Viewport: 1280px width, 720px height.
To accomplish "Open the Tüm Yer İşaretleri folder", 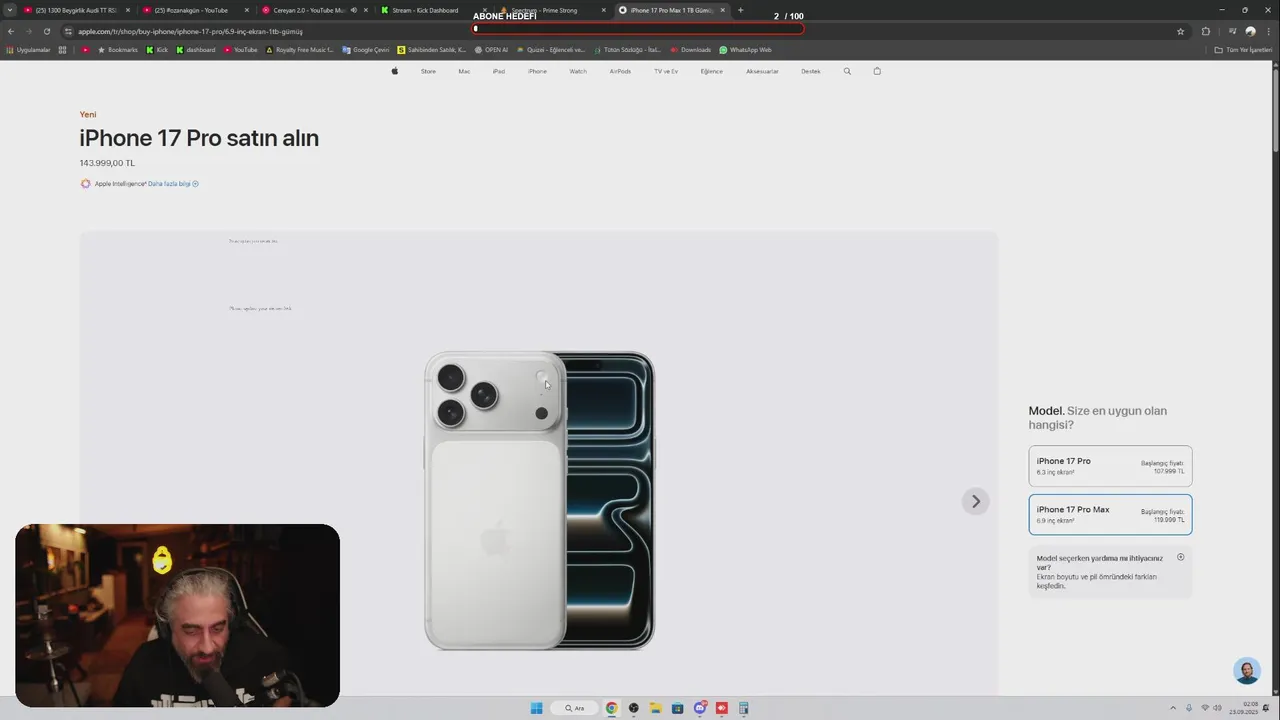I will tap(1243, 50).
